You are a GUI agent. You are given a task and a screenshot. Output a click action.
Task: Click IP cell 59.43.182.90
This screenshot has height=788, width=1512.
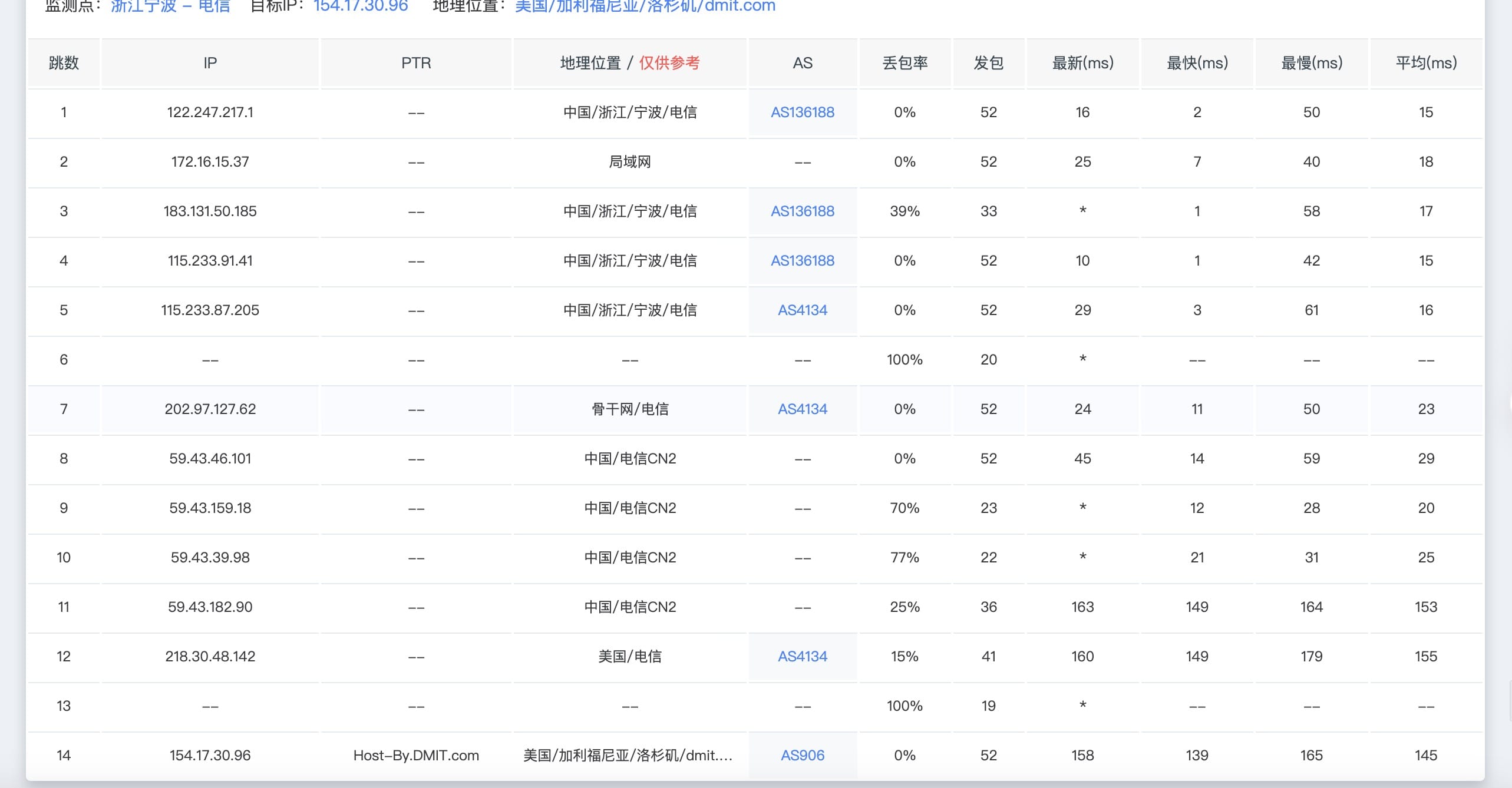pos(210,607)
